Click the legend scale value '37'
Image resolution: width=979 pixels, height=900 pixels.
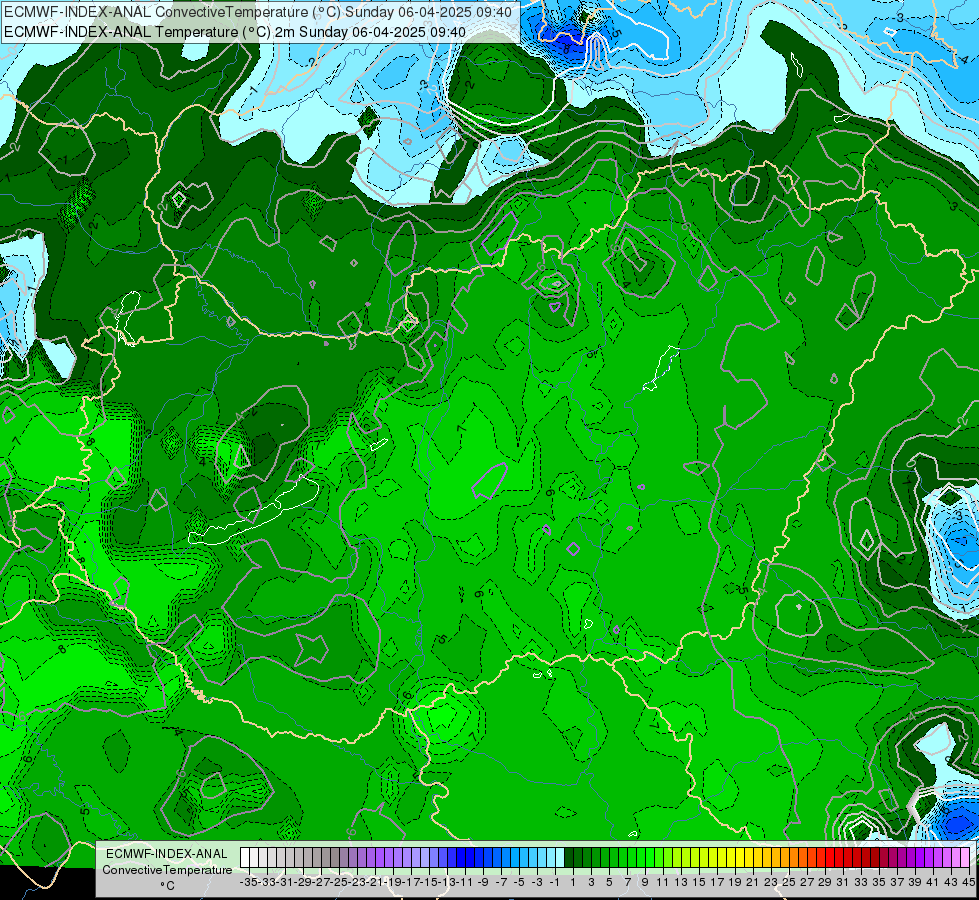pyautogui.click(x=897, y=883)
